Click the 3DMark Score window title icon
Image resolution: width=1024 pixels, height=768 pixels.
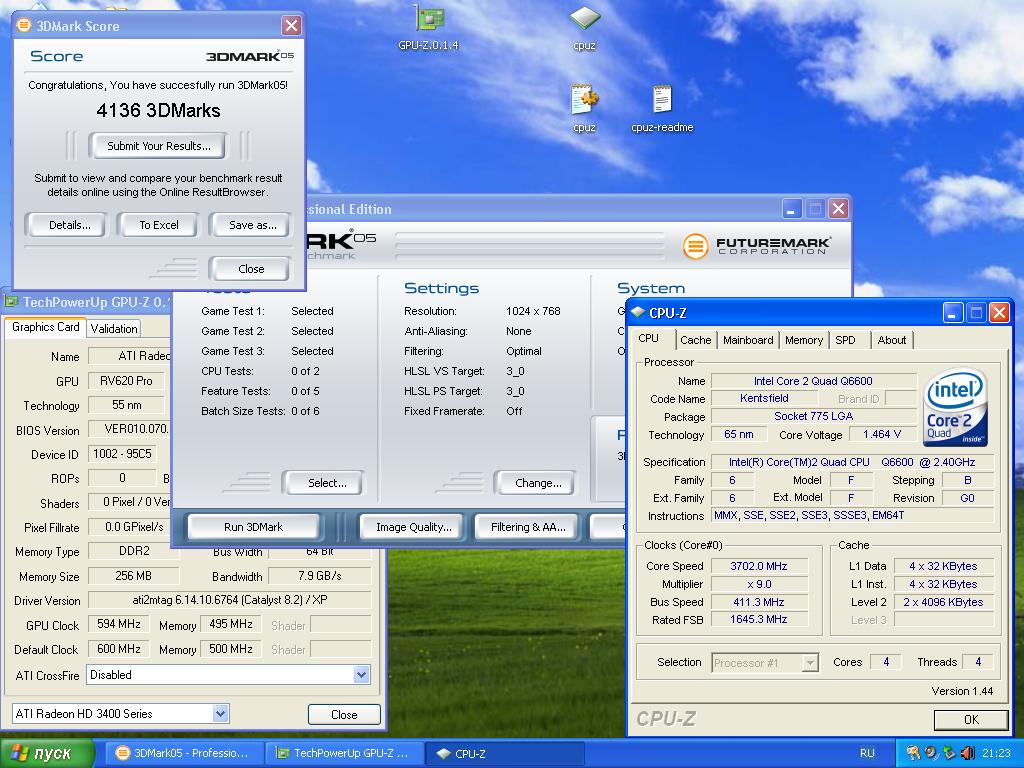tap(24, 25)
